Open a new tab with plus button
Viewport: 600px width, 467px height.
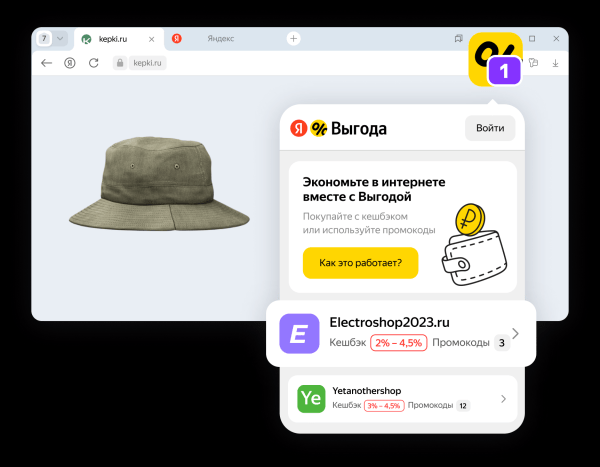coord(294,38)
